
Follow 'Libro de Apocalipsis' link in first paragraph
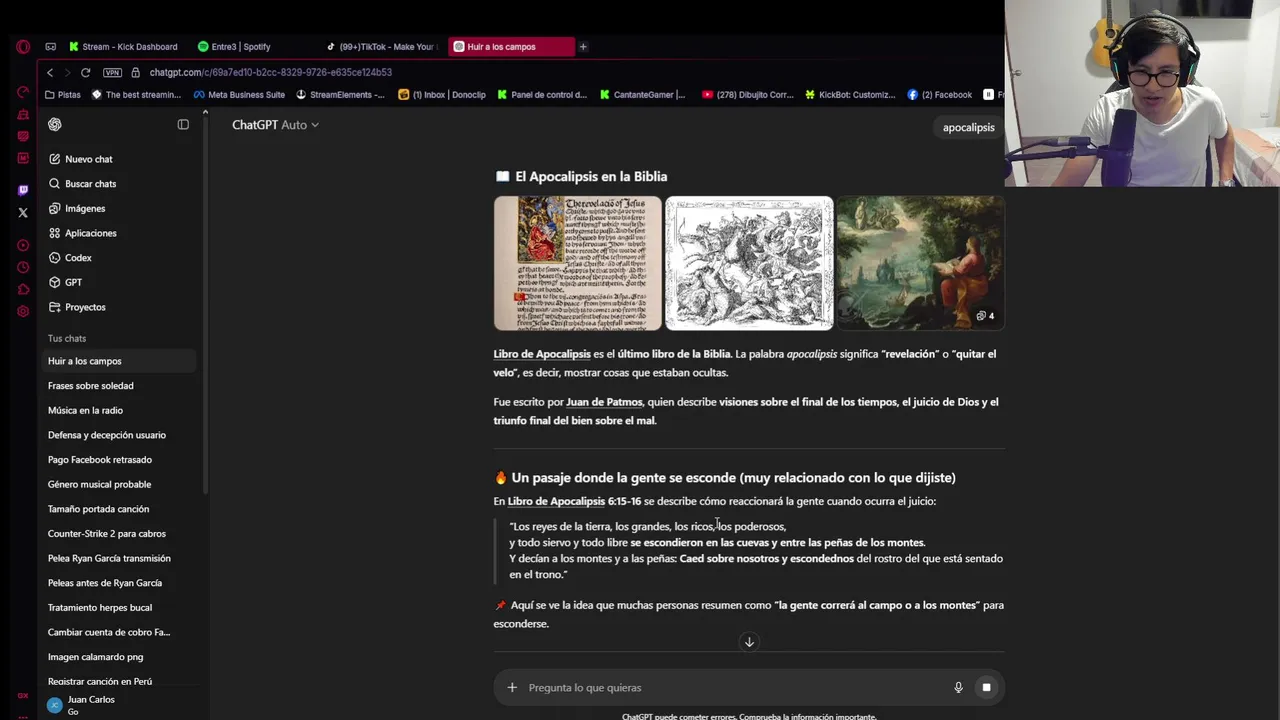[x=542, y=354]
